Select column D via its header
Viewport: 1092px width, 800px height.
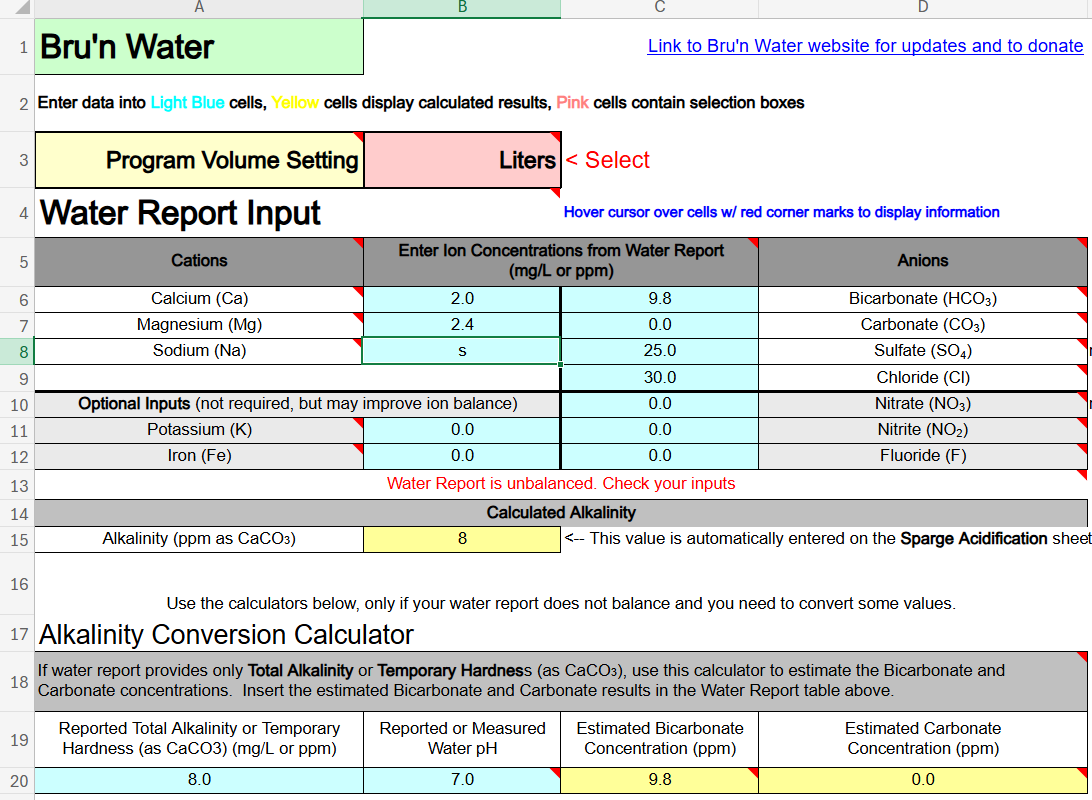coord(923,8)
